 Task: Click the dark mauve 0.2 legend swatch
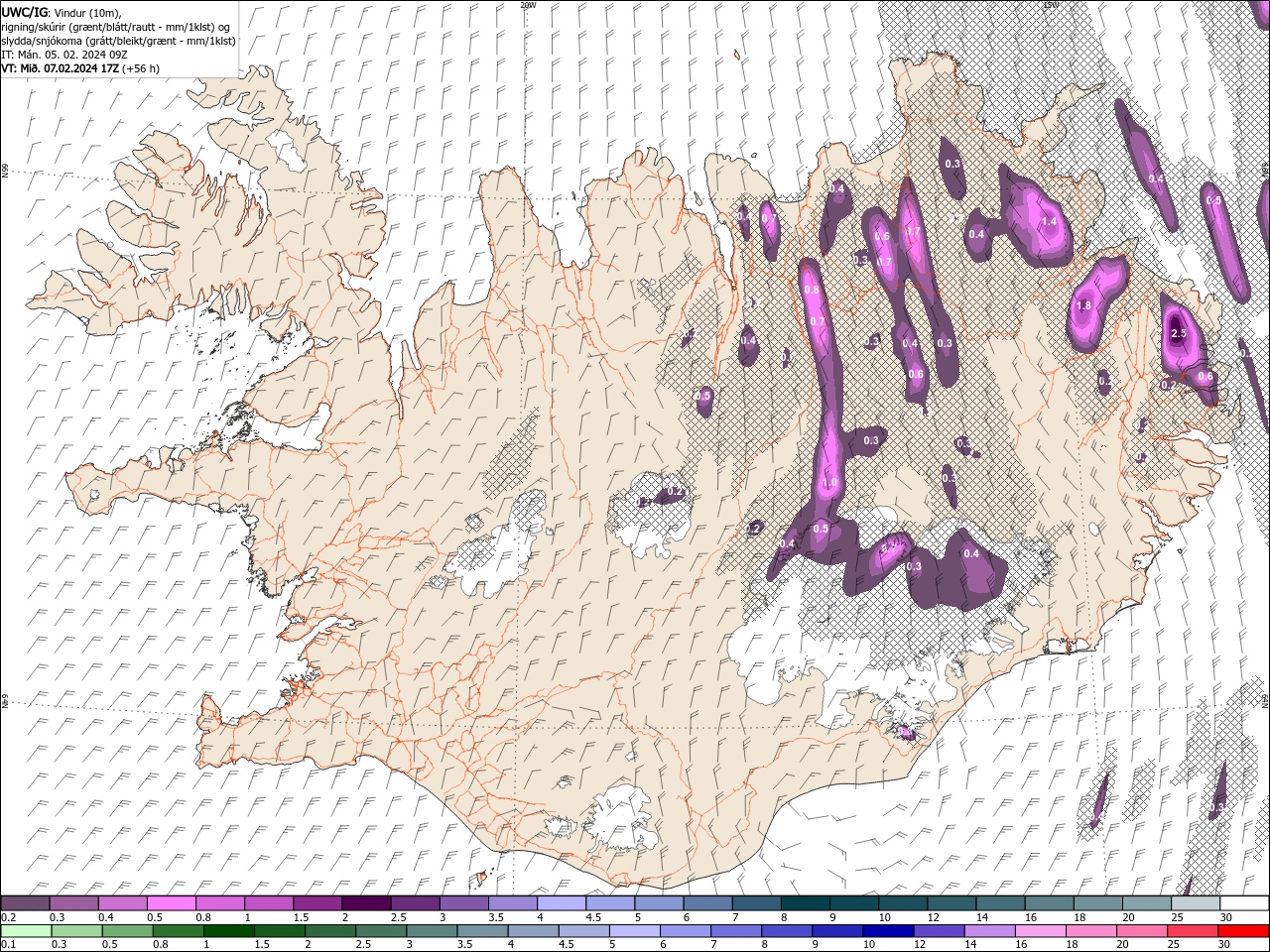coord(25,902)
